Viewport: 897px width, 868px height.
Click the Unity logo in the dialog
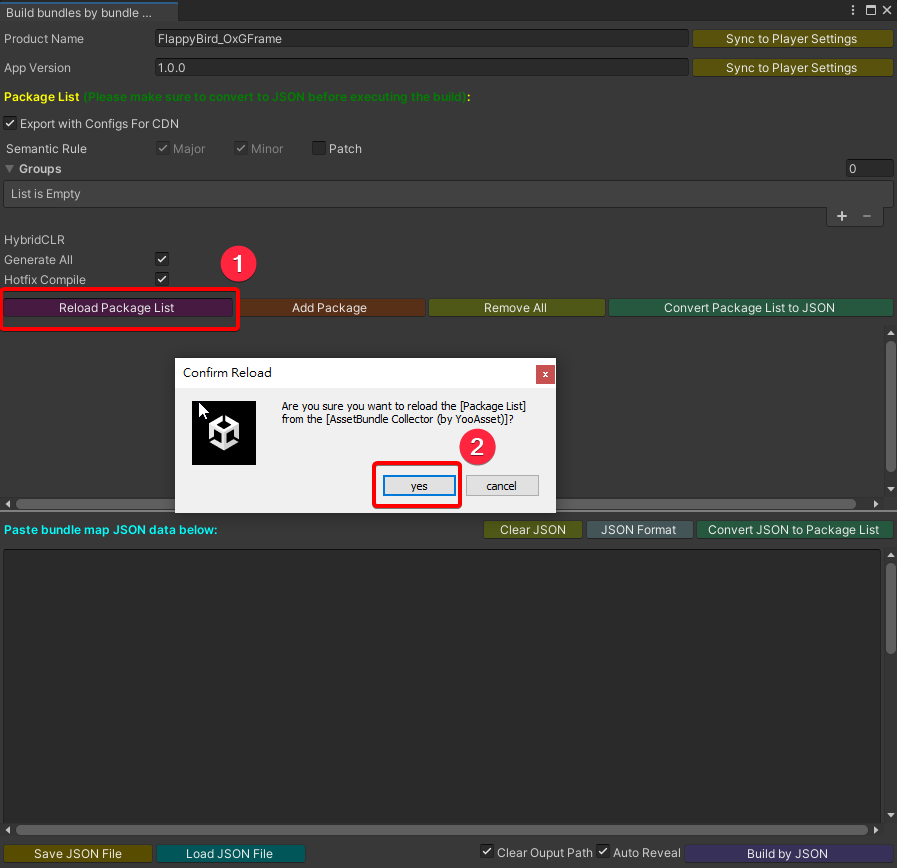click(224, 433)
